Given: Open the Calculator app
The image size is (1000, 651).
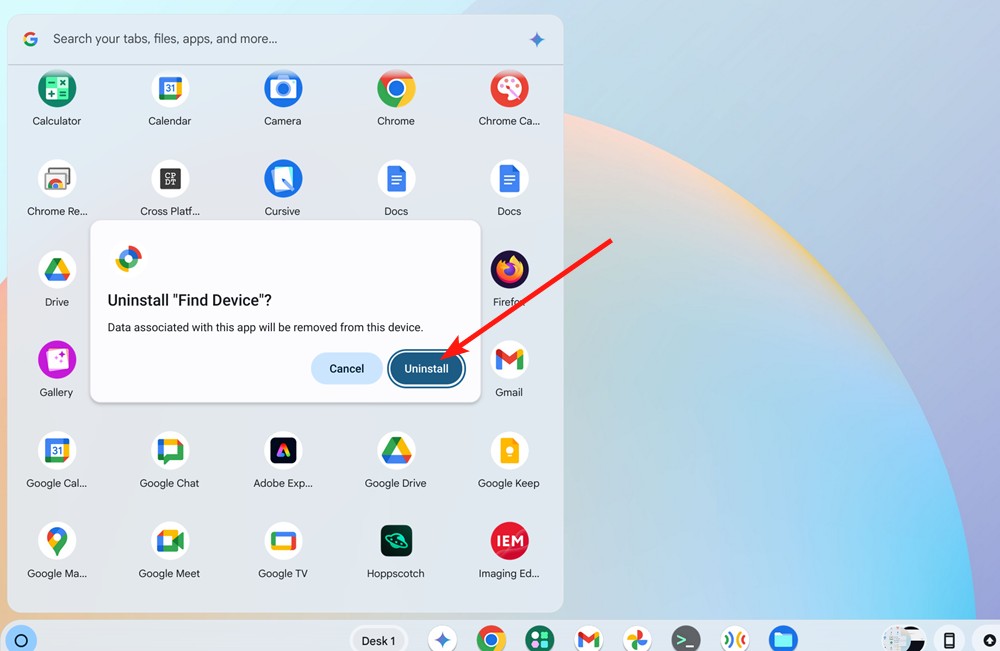Looking at the screenshot, I should click(56, 90).
